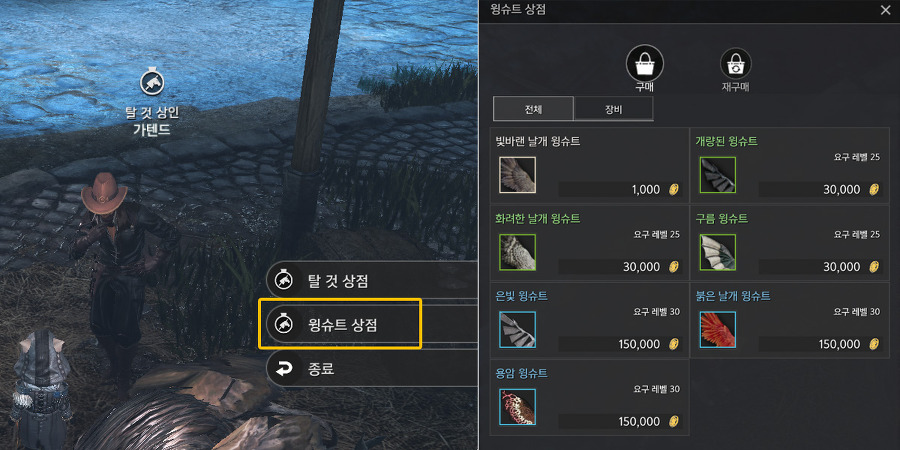This screenshot has width=900, height=450.
Task: Open the 윙슈트 상점 dialog option
Action: click(x=373, y=325)
